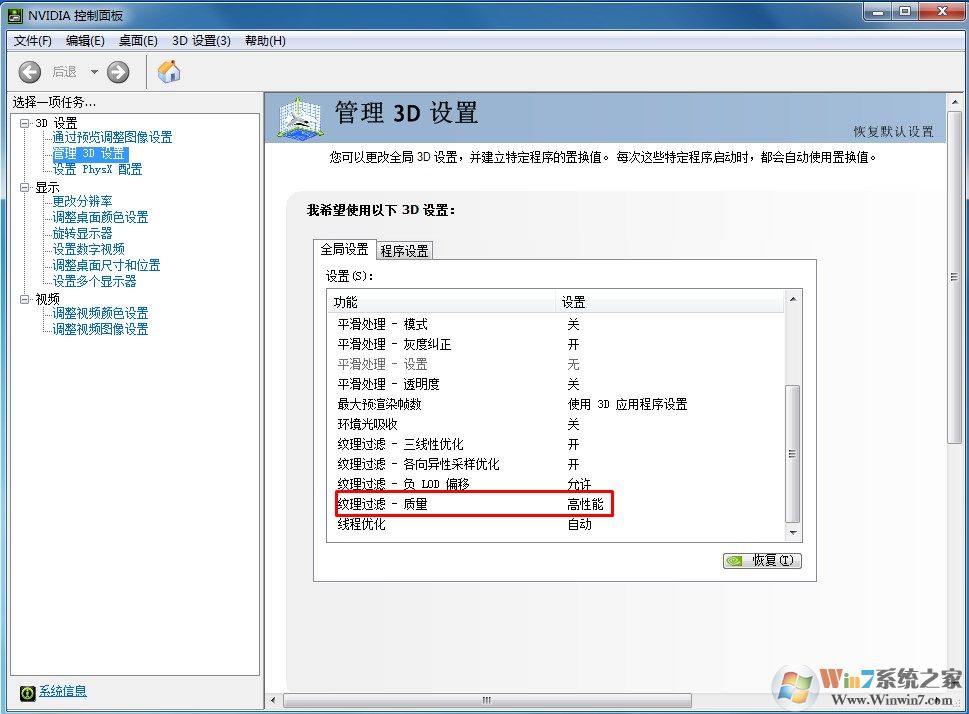Click the Forward arrow navigation icon

coord(118,72)
